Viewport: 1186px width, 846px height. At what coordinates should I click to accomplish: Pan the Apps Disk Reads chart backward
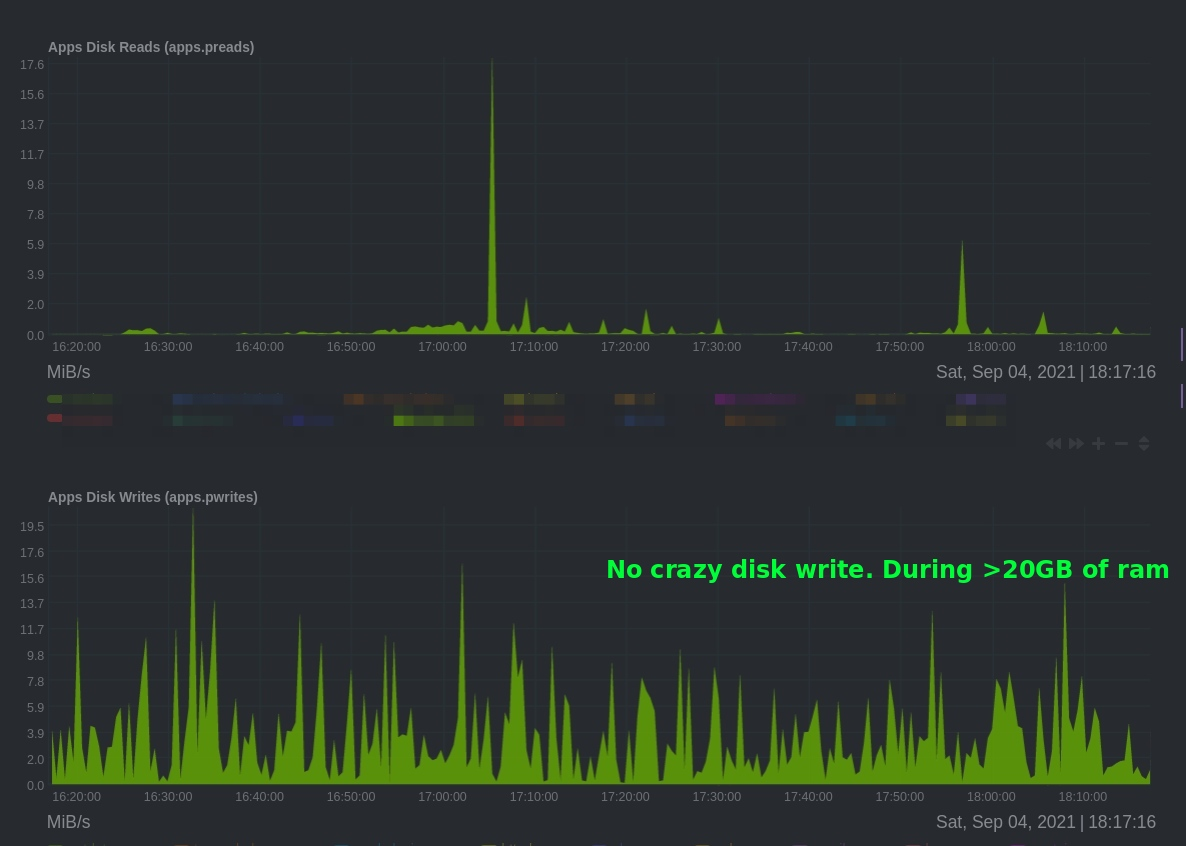(1053, 443)
